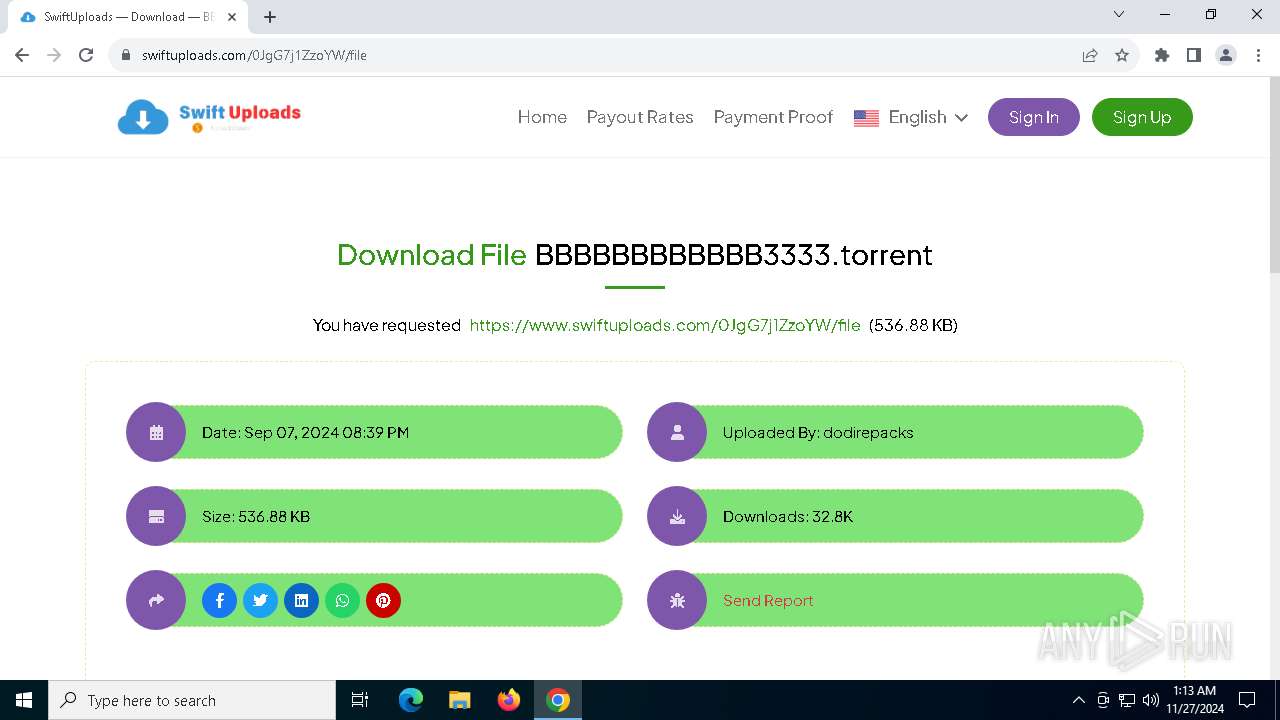Viewport: 1280px width, 720px height.
Task: Click Size: 536.88 KB text
Action: point(256,516)
